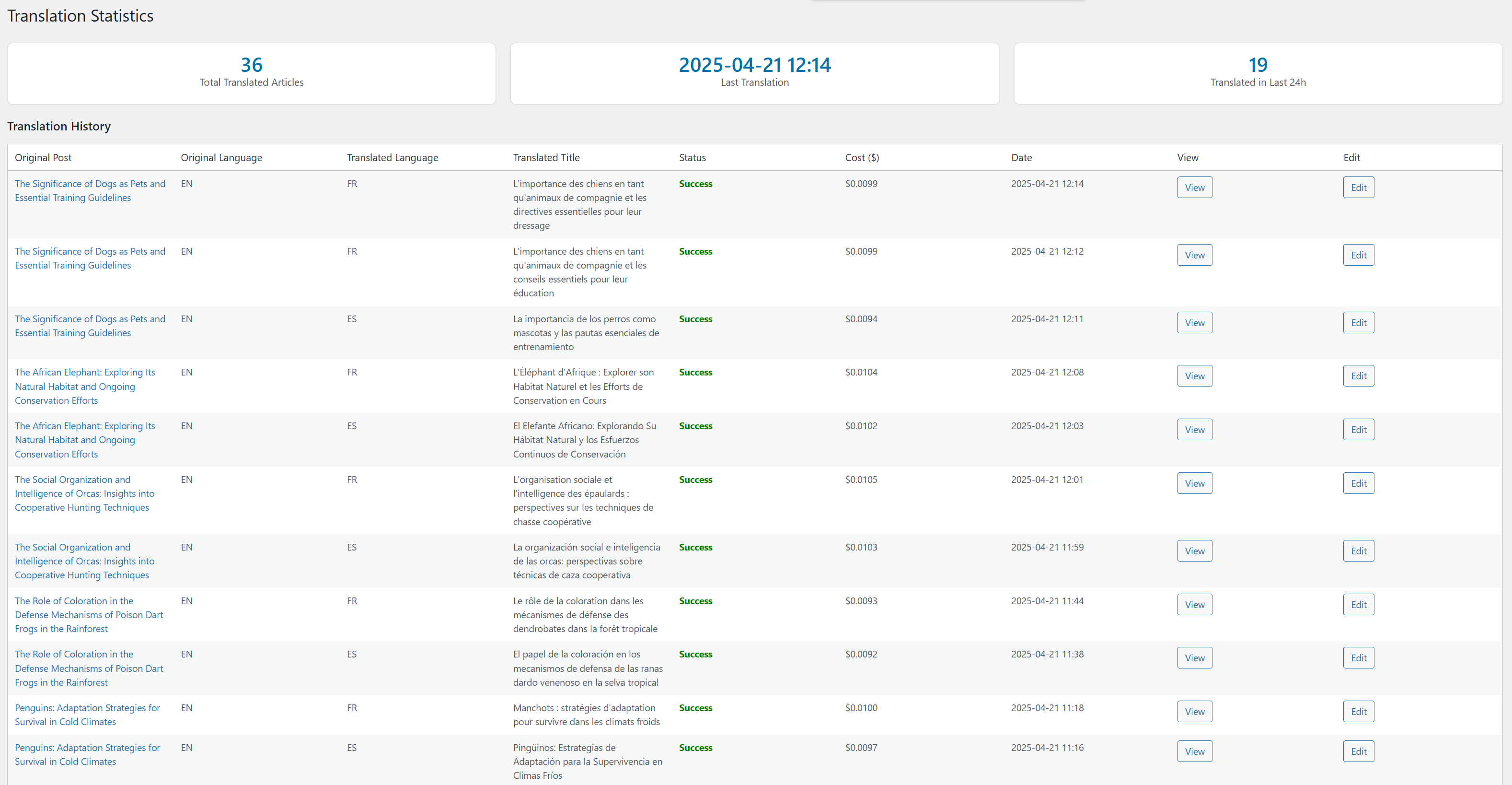The image size is (1512, 785).
Task: View the Spanish dogs translation dated 12:11
Action: click(x=1194, y=322)
